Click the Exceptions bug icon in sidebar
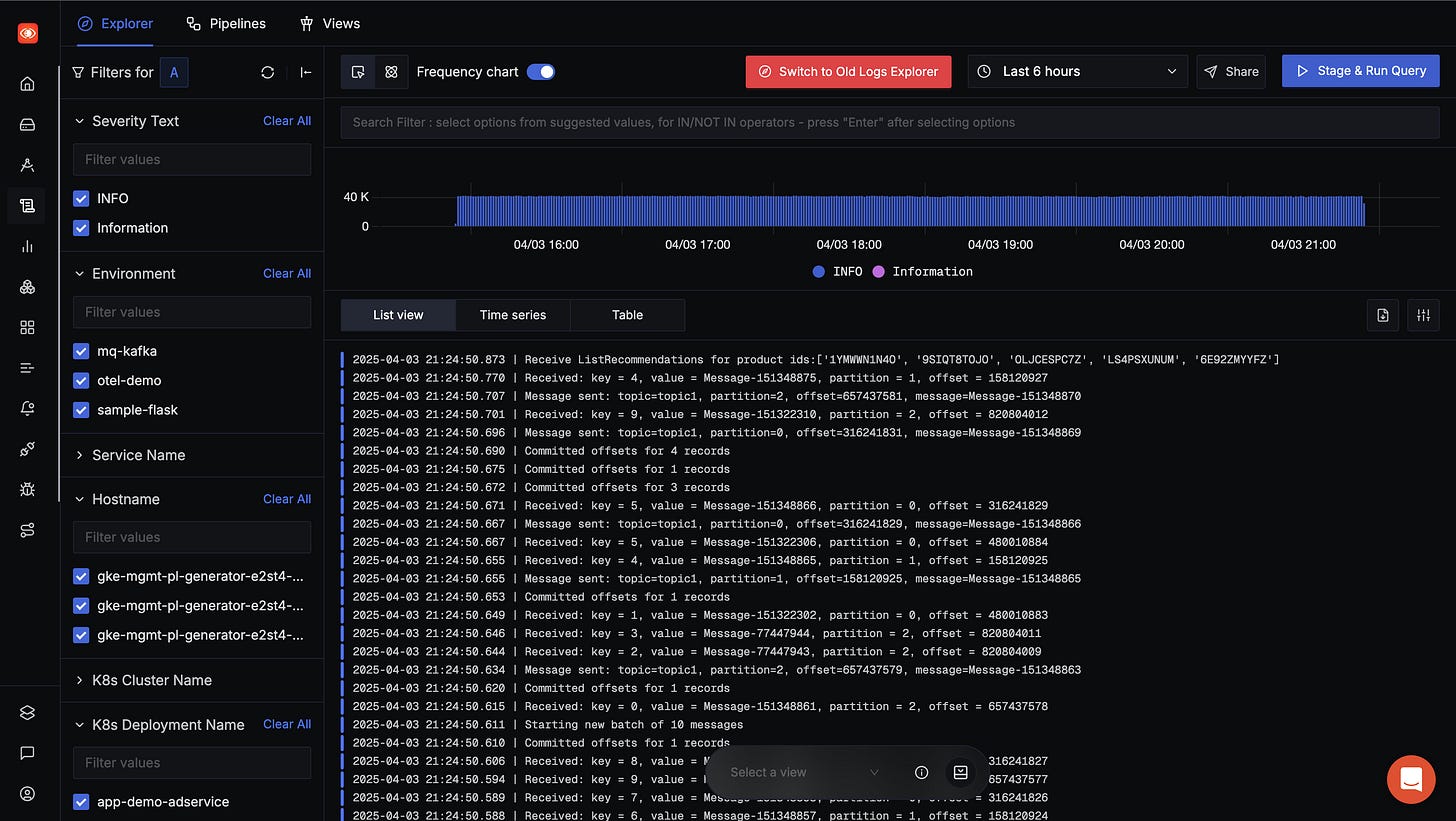This screenshot has width=1456, height=821. coord(27,490)
